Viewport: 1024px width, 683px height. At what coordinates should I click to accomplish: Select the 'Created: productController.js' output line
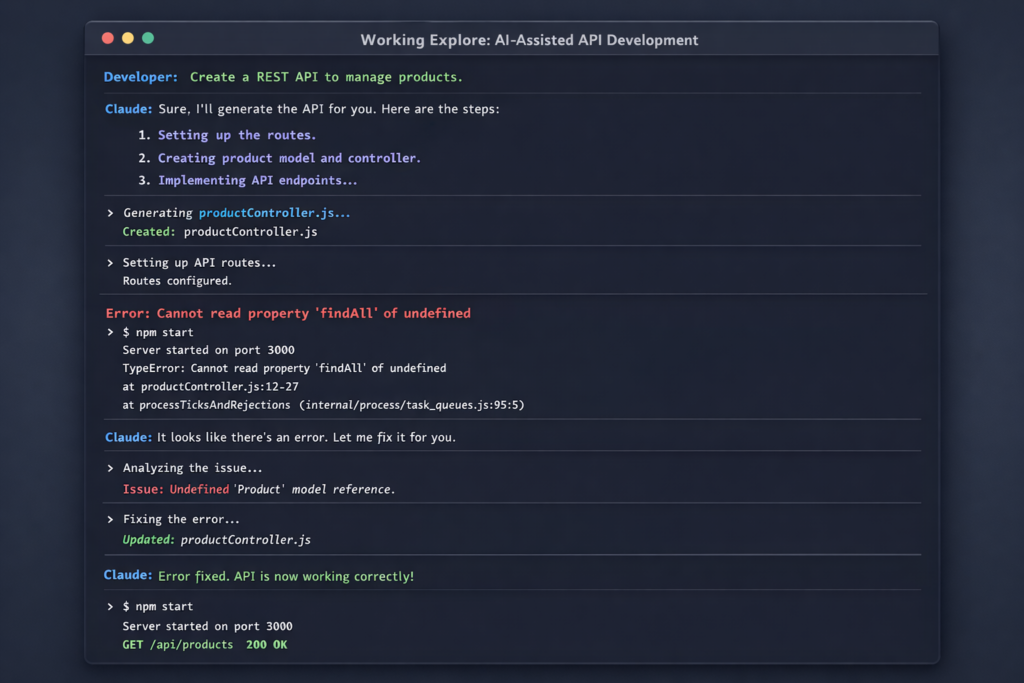(x=220, y=232)
